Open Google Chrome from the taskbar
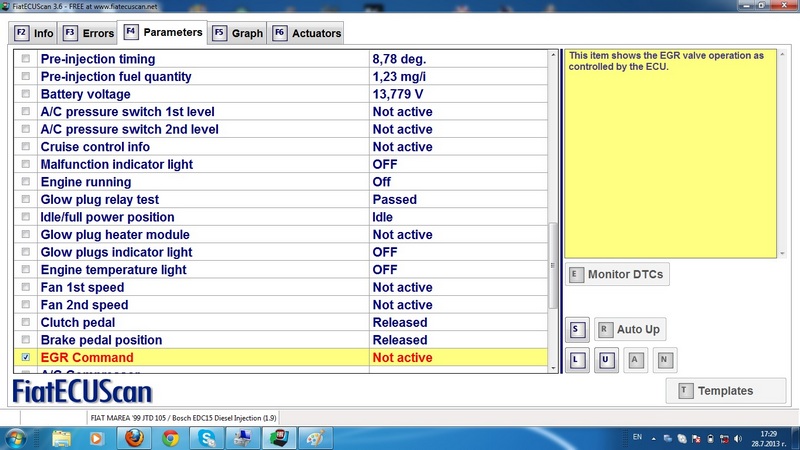 170,438
